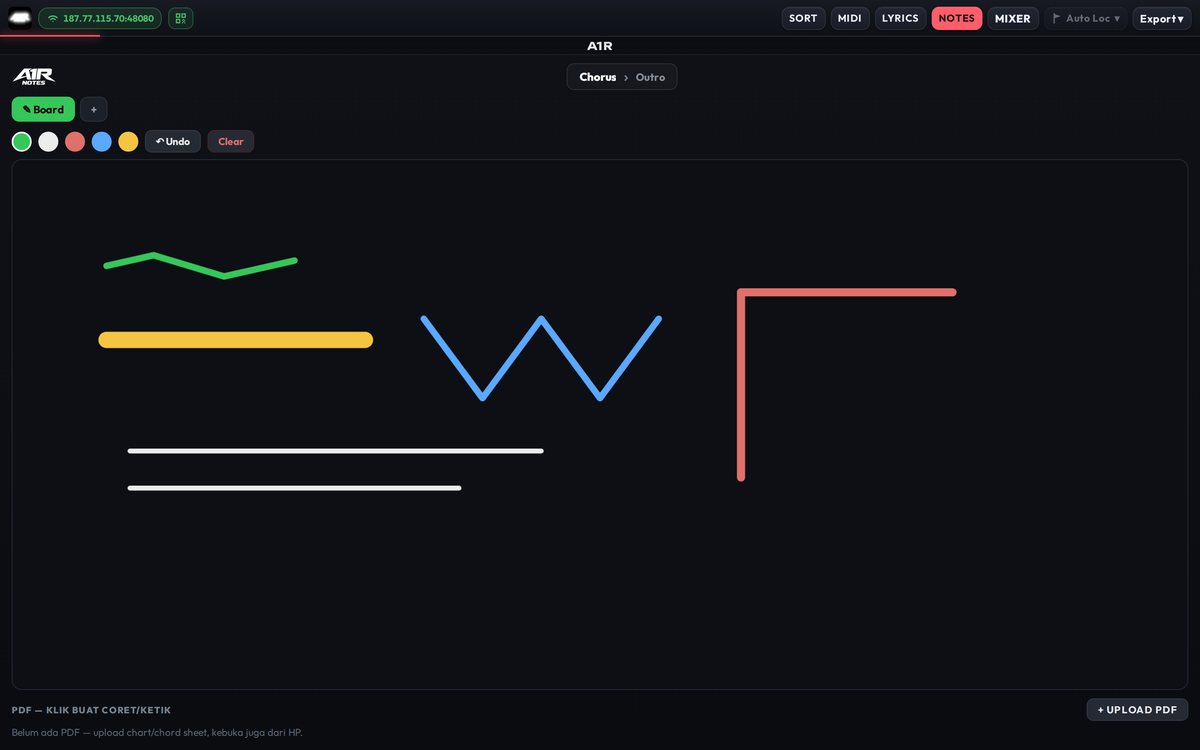Choose the white pen color
This screenshot has width=1200, height=750.
(x=48, y=142)
